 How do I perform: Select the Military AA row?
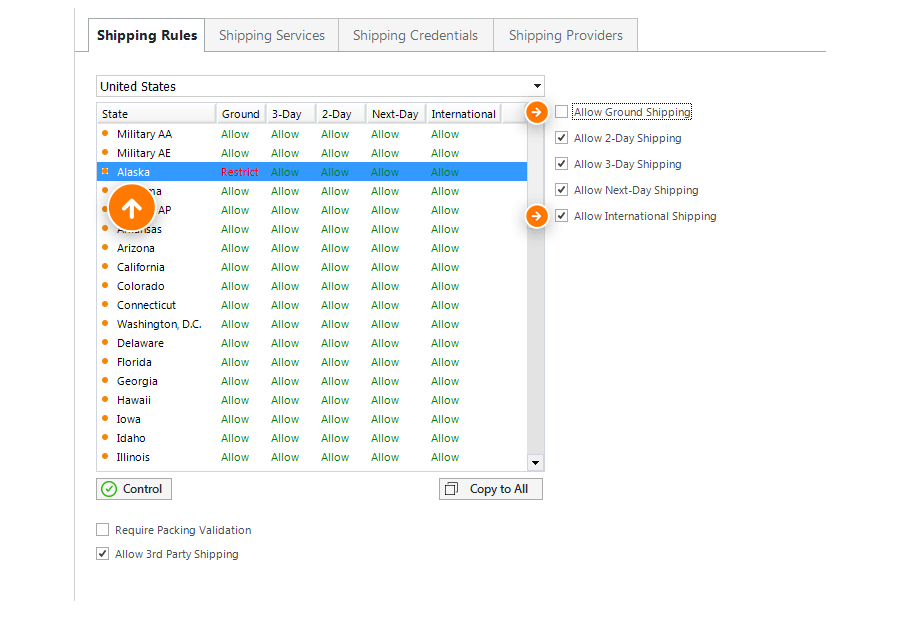(312, 134)
